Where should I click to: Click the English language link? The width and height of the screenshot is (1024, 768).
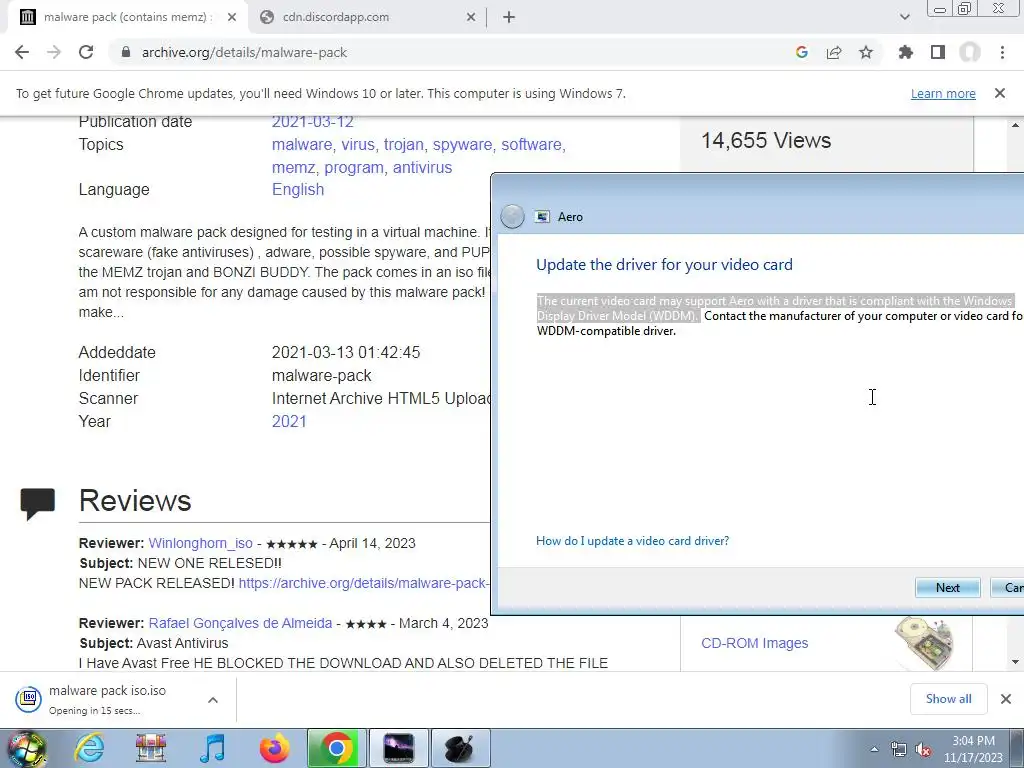[298, 189]
